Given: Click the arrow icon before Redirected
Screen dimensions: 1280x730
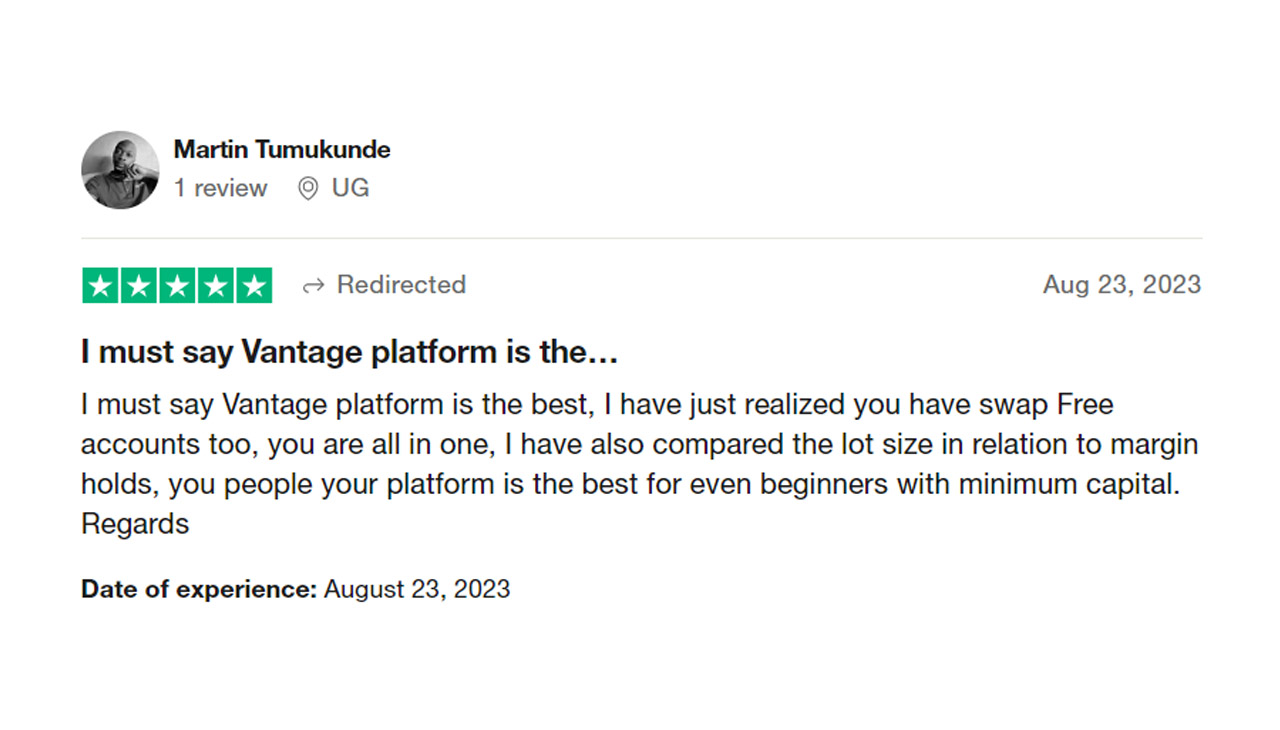Looking at the screenshot, I should [x=313, y=286].
